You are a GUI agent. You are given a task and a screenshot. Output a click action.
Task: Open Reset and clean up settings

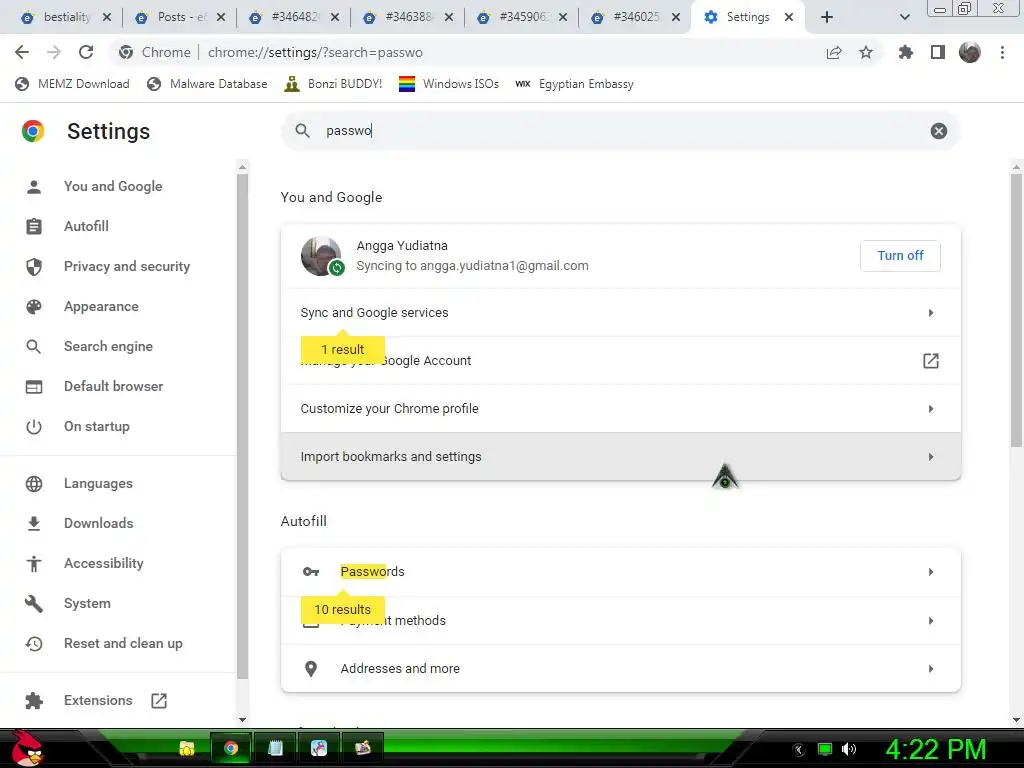click(123, 643)
